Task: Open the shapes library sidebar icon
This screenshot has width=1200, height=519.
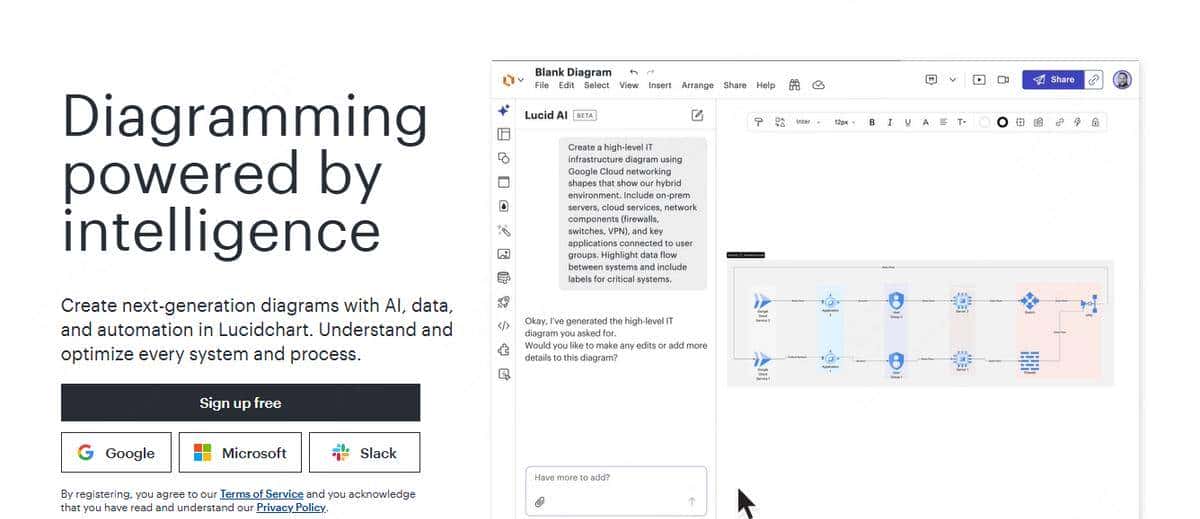Action: click(504, 158)
